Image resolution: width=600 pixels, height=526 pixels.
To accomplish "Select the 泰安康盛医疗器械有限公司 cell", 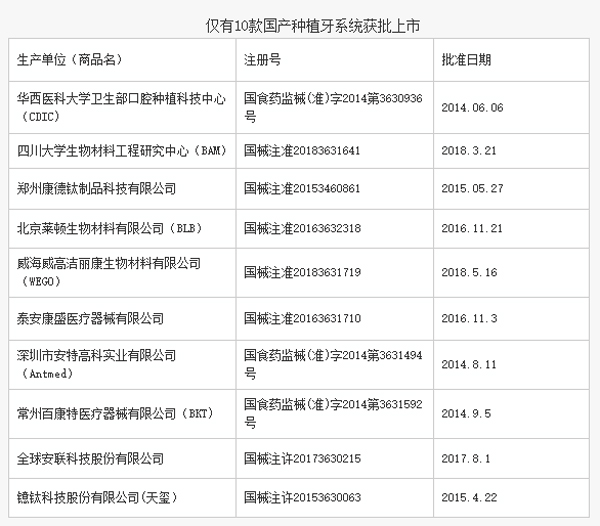I will click(x=91, y=318).
